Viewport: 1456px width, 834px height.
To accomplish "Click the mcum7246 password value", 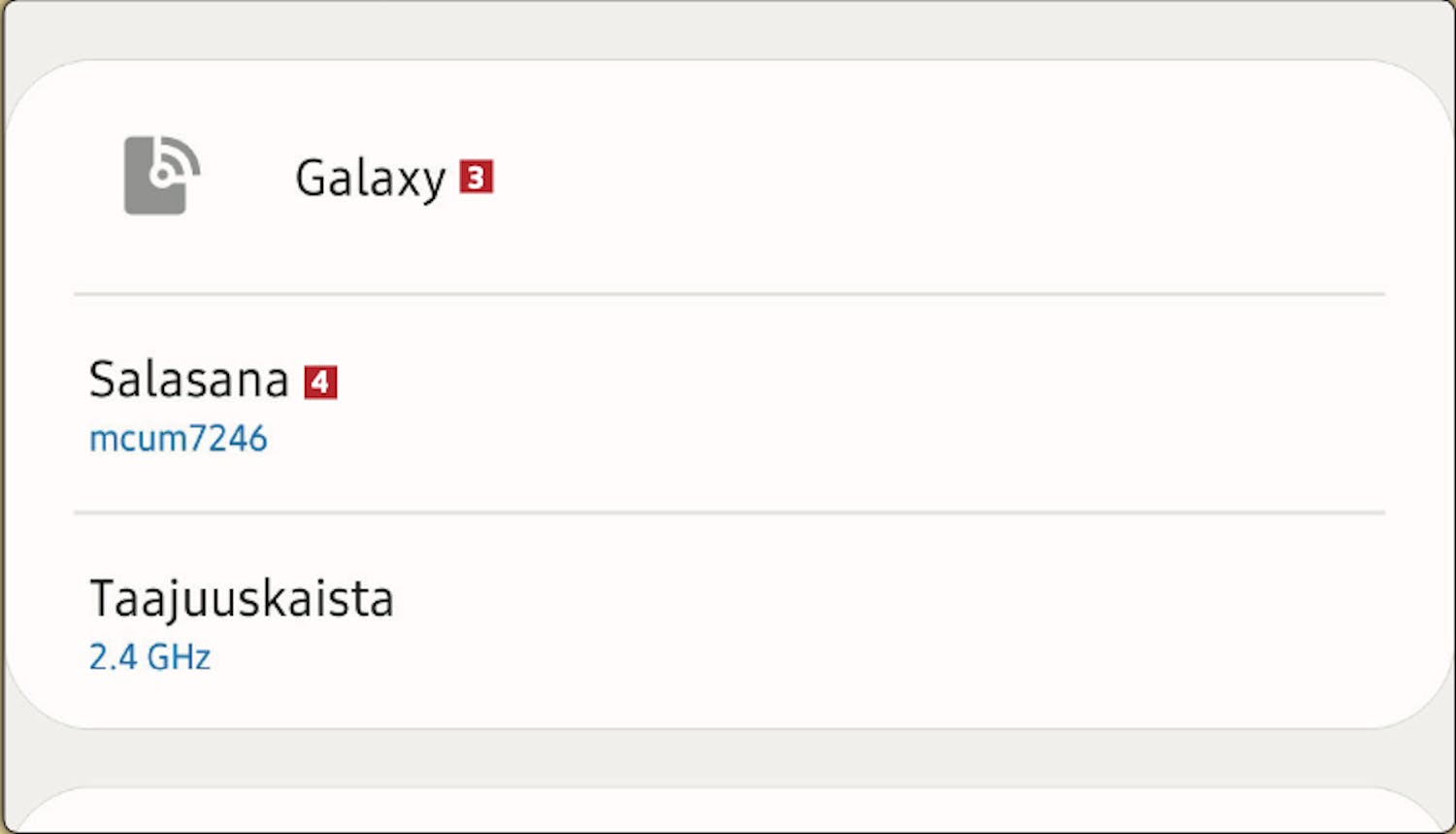I will click(178, 439).
